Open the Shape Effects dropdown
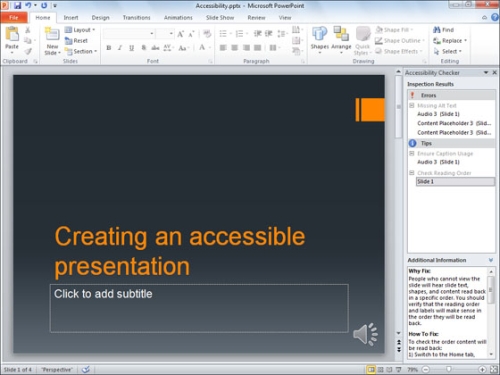Screen dimensions: 500x375 [399, 51]
